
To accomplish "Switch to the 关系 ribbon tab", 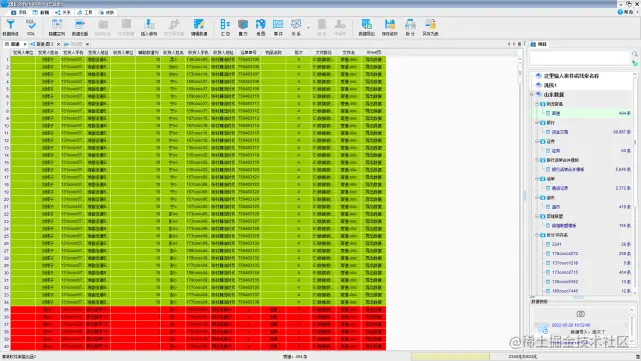I will 63,12.
